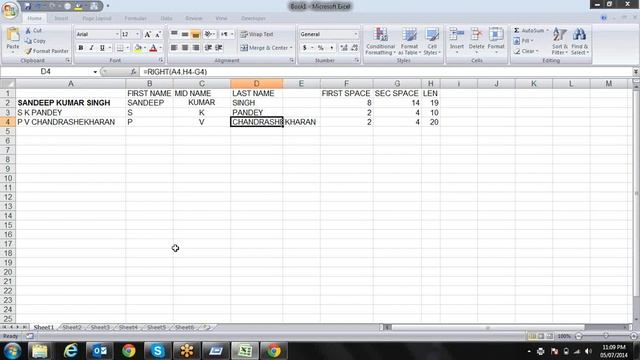Image resolution: width=640 pixels, height=360 pixels.
Task: Toggle horizontal Center alignment
Action: 185,48
